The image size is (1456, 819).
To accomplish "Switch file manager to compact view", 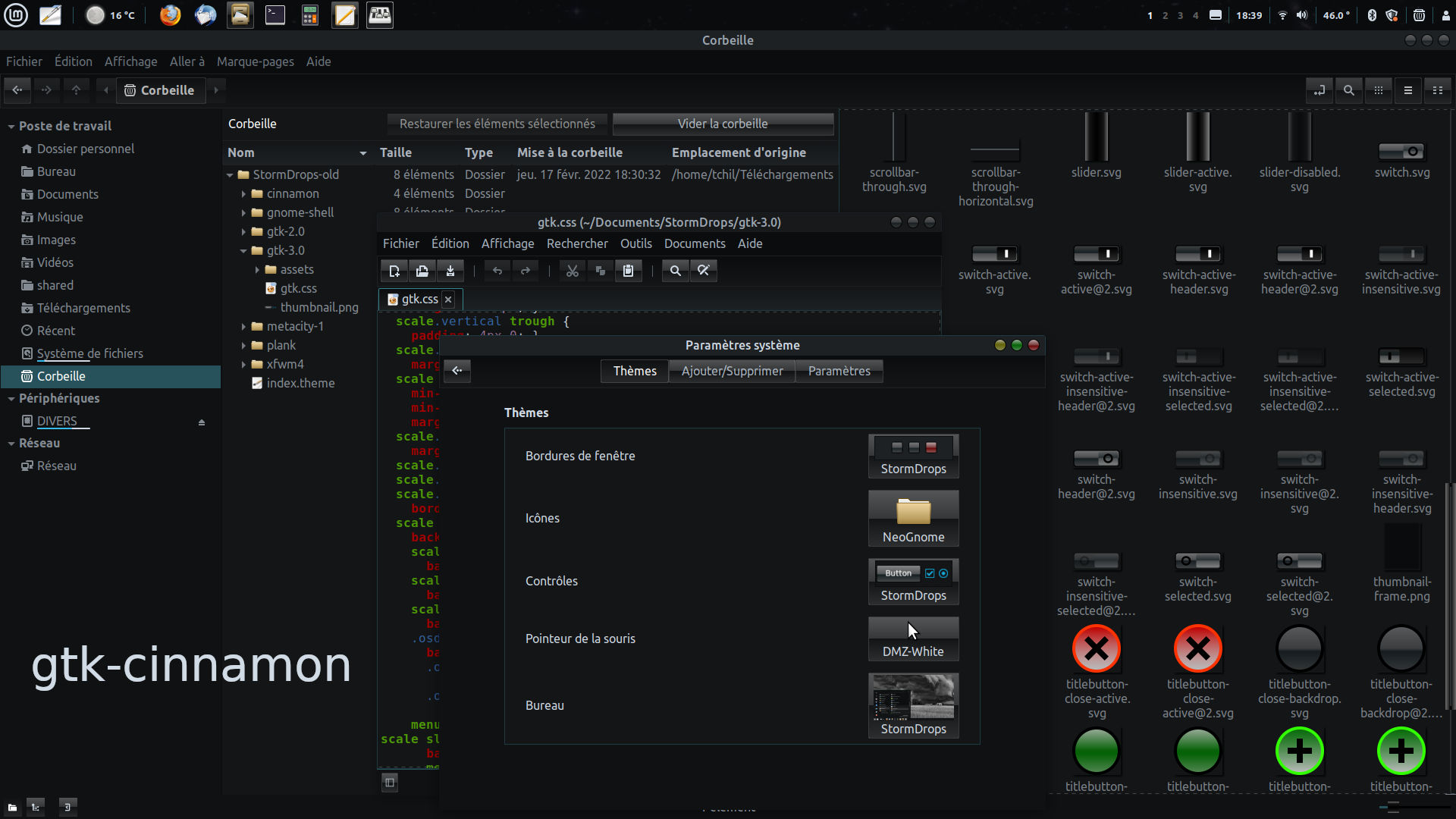I will pos(1438,90).
